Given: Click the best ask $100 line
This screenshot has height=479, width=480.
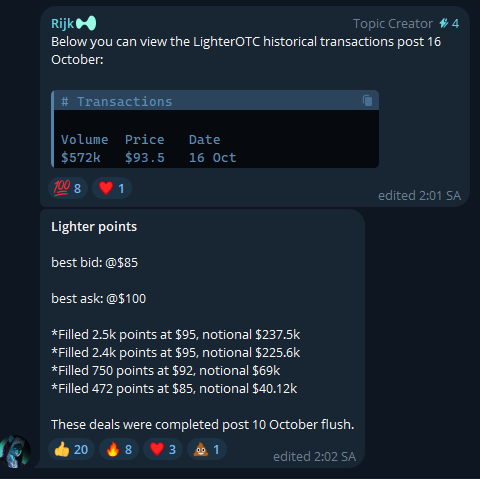Looking at the screenshot, I should point(99,299).
